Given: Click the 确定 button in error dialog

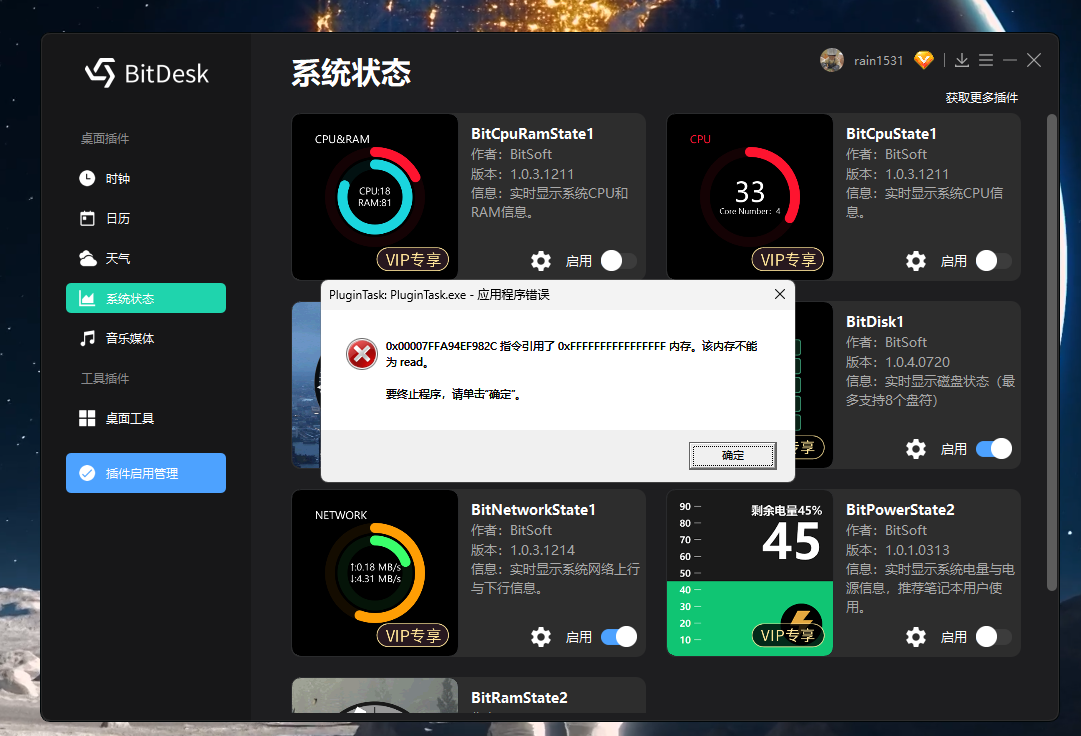Looking at the screenshot, I should tap(733, 456).
